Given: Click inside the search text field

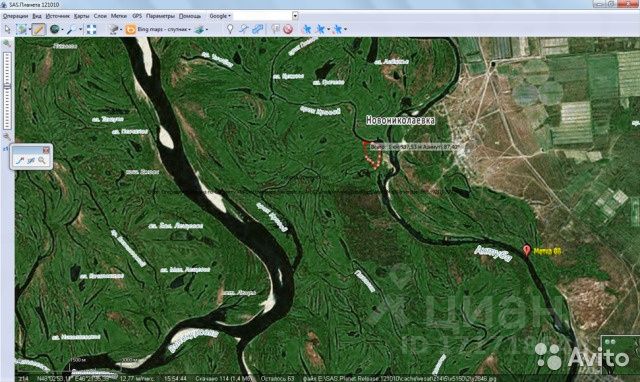Looking at the screenshot, I should tap(262, 16).
